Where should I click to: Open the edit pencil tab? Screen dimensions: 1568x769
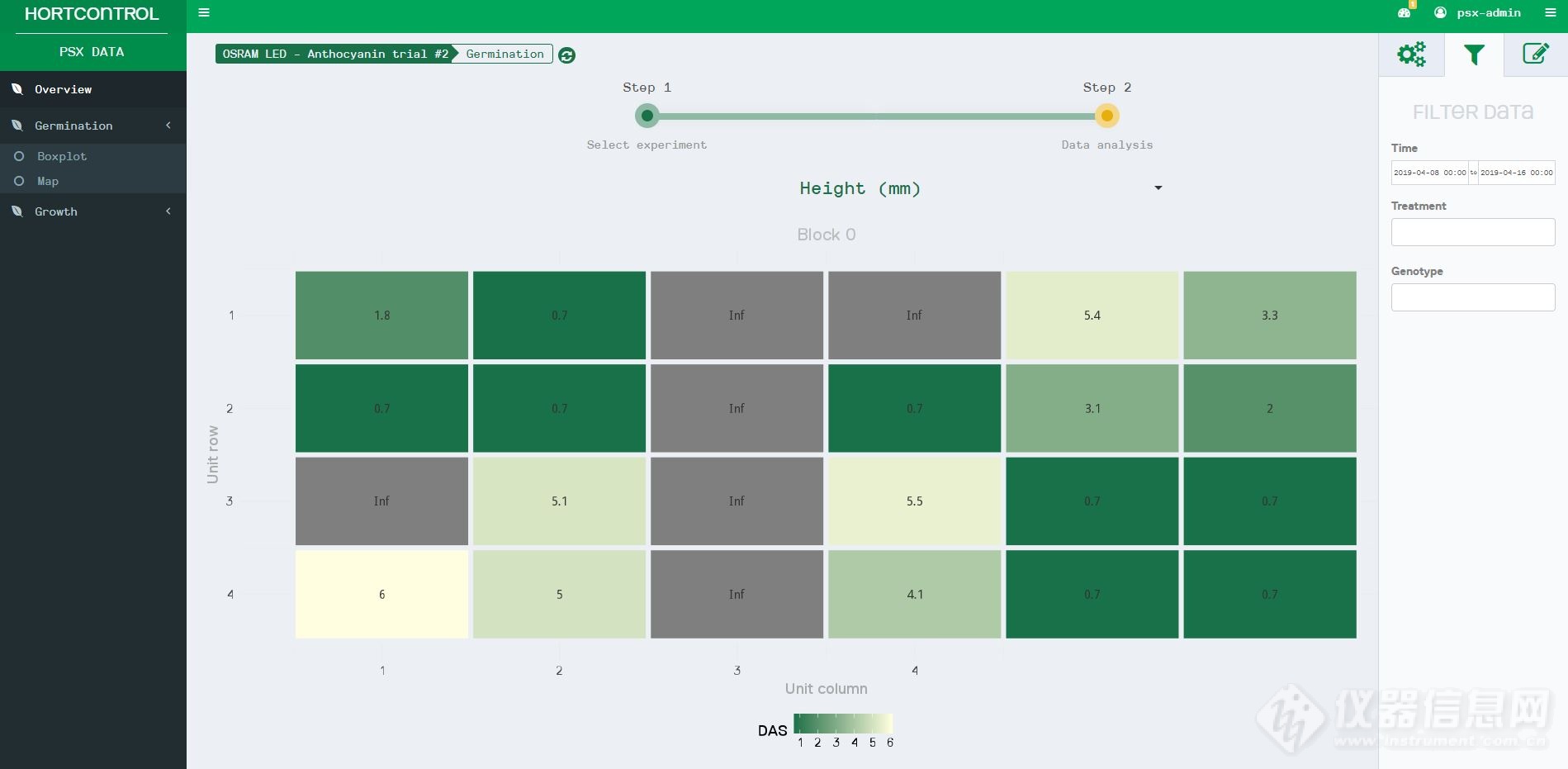tap(1535, 54)
